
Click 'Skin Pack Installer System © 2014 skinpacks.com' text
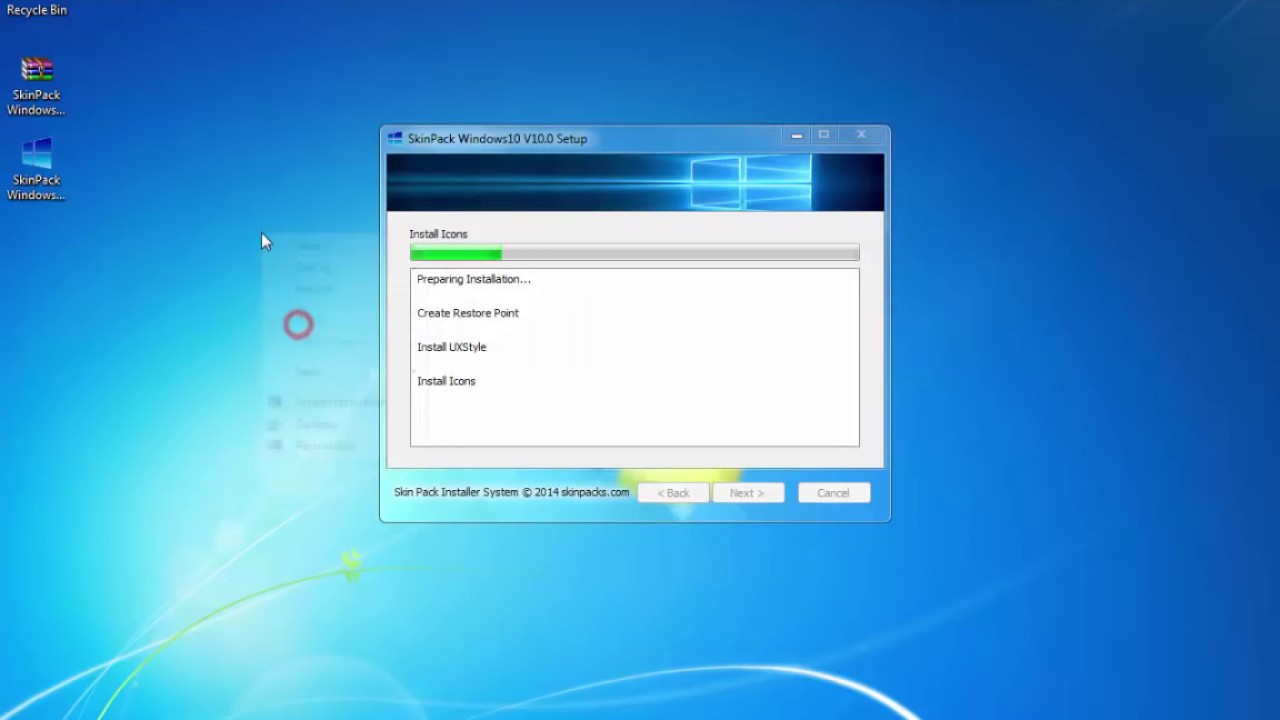[x=512, y=492]
